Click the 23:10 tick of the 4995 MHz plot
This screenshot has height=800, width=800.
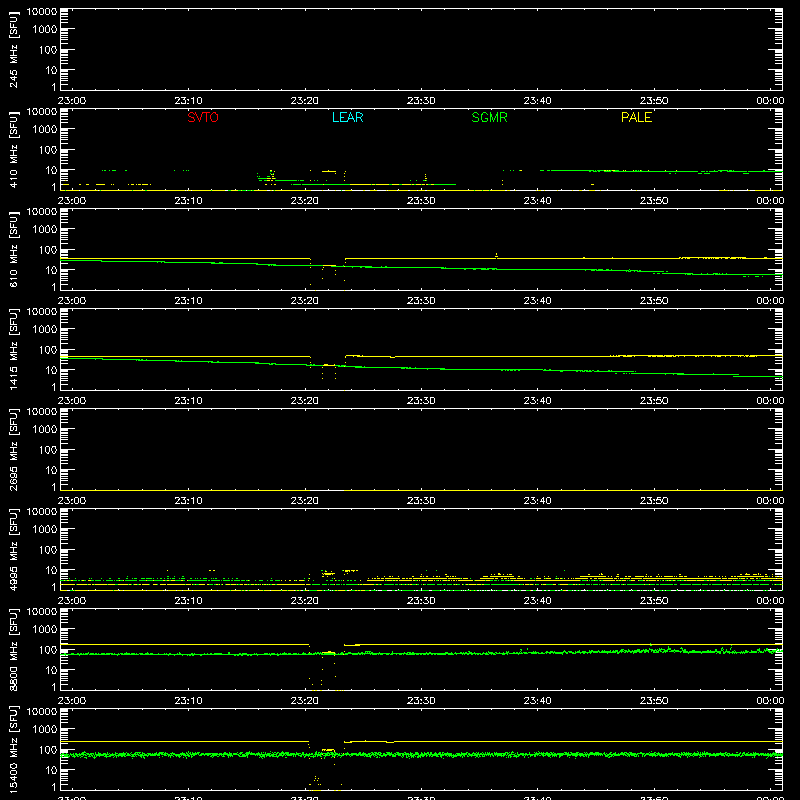[x=188, y=601]
